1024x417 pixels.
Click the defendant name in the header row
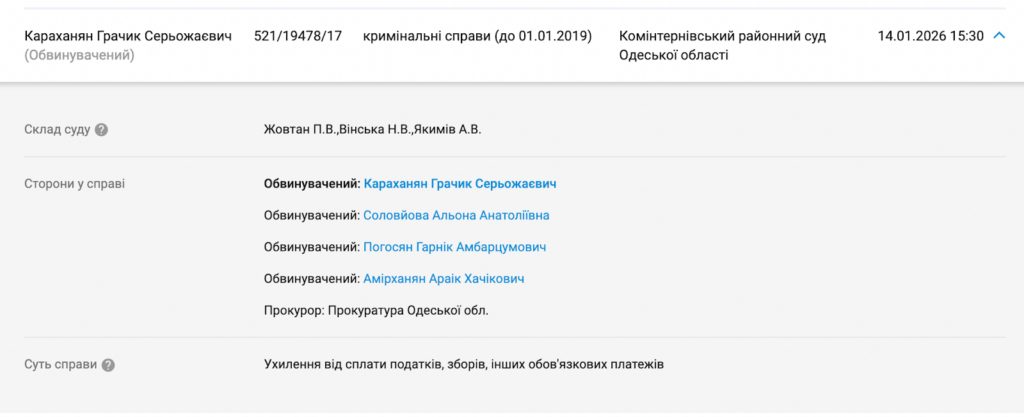(127, 36)
